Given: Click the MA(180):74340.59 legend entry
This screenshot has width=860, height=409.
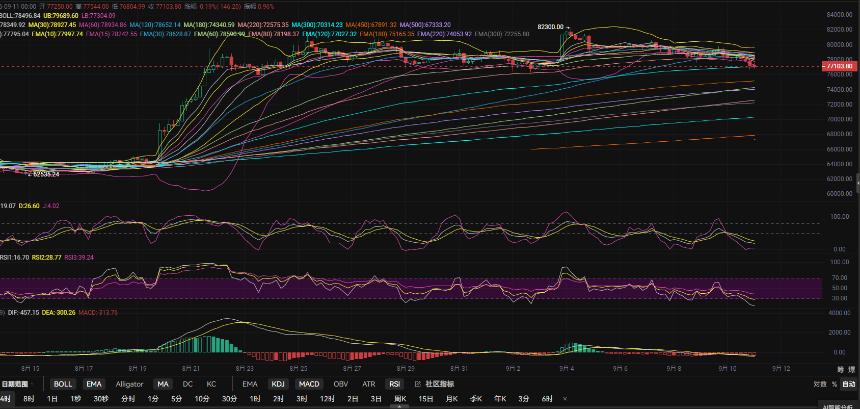Looking at the screenshot, I should 210,25.
